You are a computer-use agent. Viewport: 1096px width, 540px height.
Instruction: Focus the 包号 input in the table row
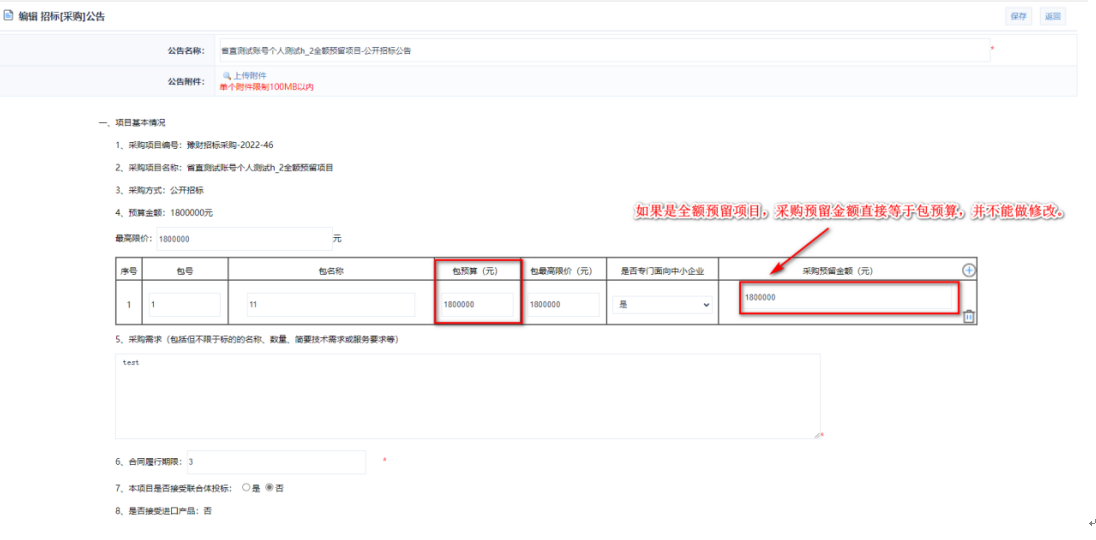[x=184, y=304]
